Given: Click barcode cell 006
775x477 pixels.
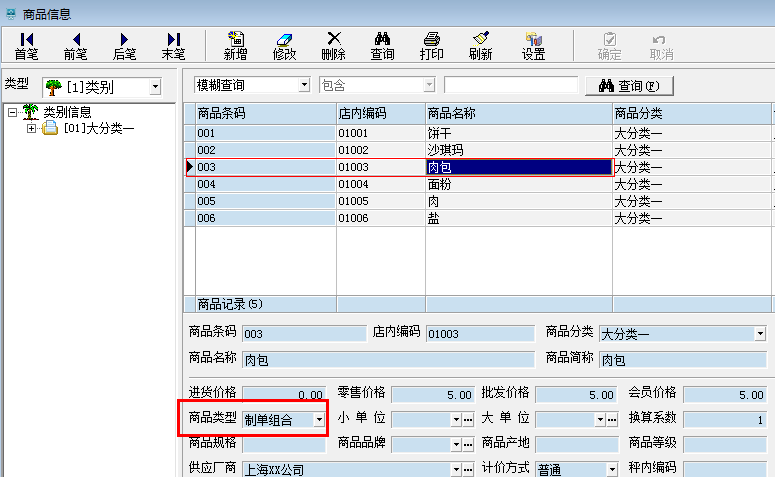Looking at the screenshot, I should click(266, 218).
